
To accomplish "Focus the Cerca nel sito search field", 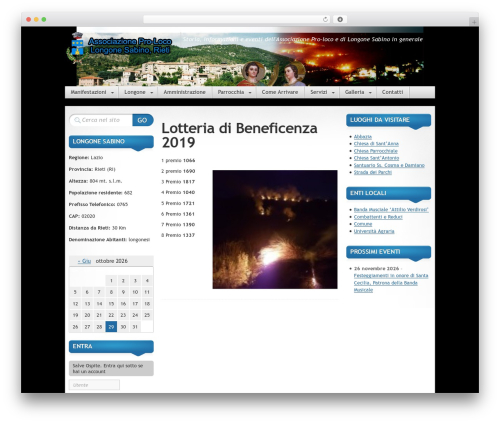I will 101,120.
